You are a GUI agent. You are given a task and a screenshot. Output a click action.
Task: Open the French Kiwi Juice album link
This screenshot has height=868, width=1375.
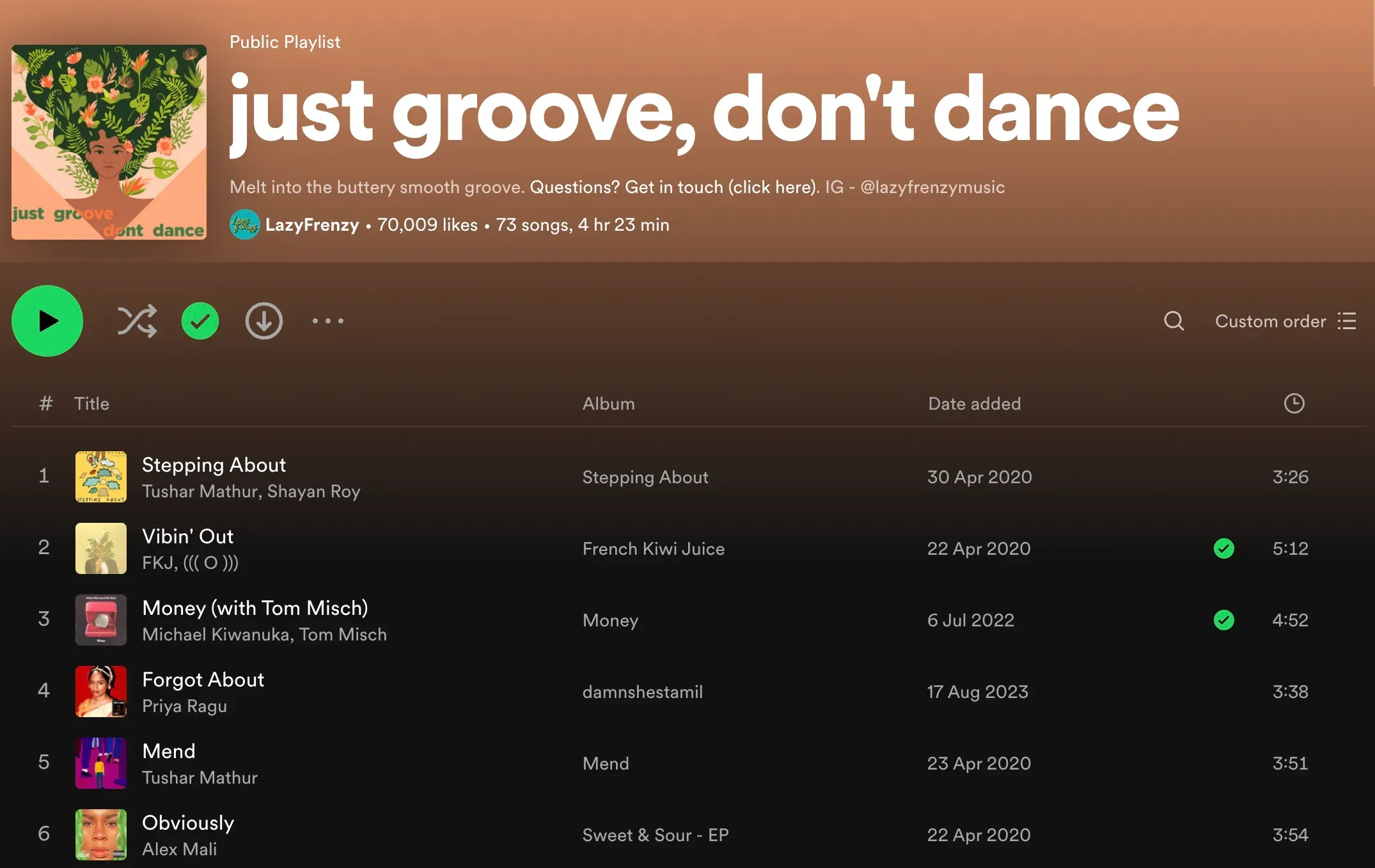(x=654, y=548)
